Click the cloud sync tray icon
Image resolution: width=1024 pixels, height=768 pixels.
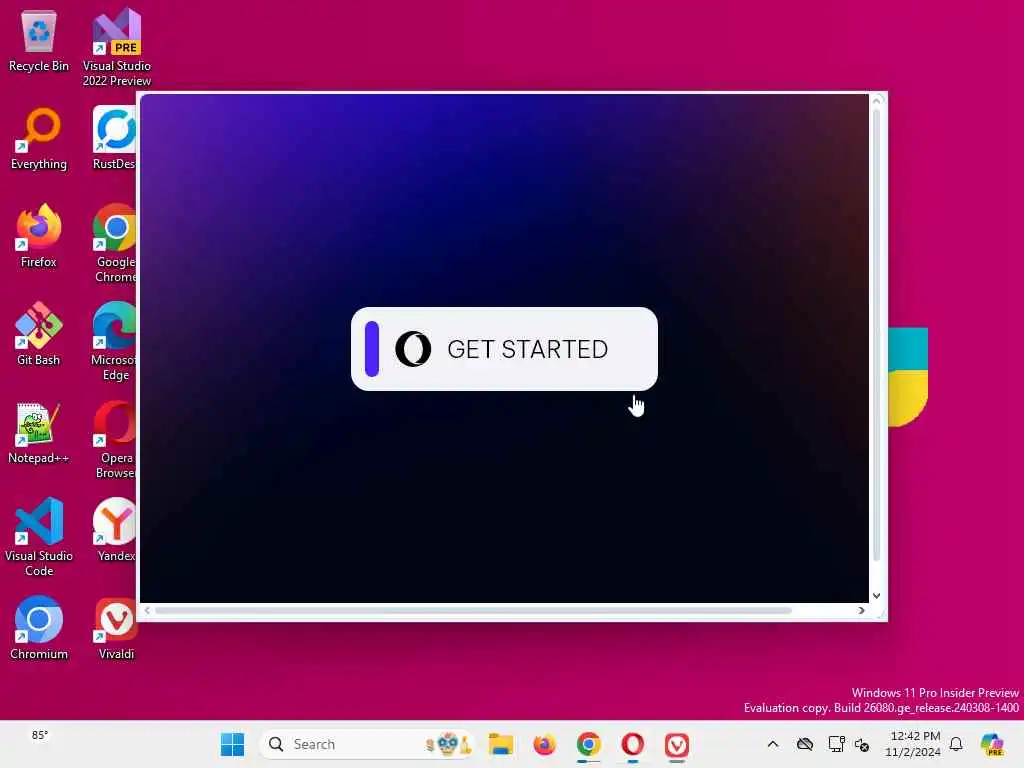pos(805,744)
